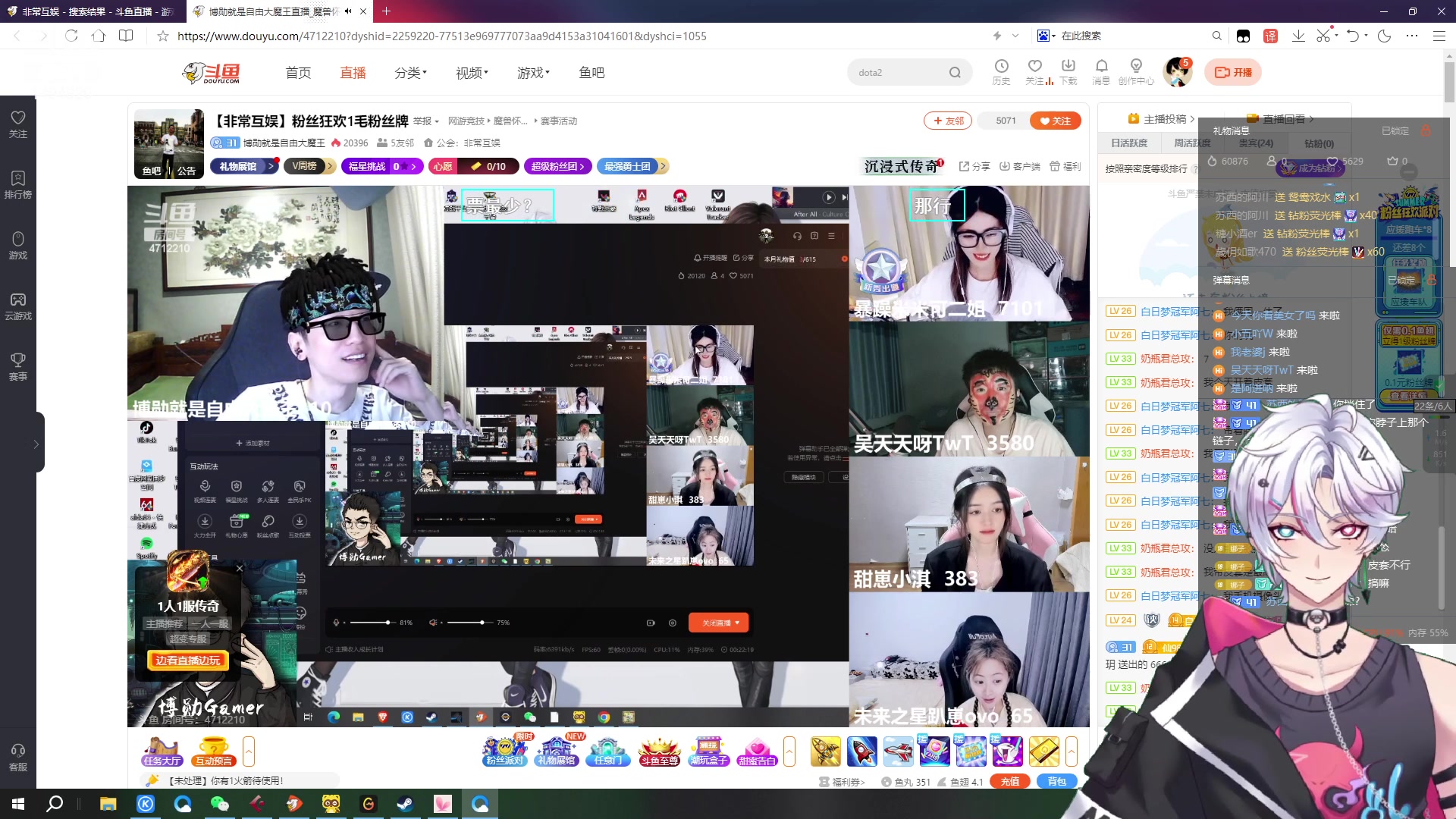Open 创作中心 creator center
This screenshot has width=1456, height=819.
(x=1136, y=72)
